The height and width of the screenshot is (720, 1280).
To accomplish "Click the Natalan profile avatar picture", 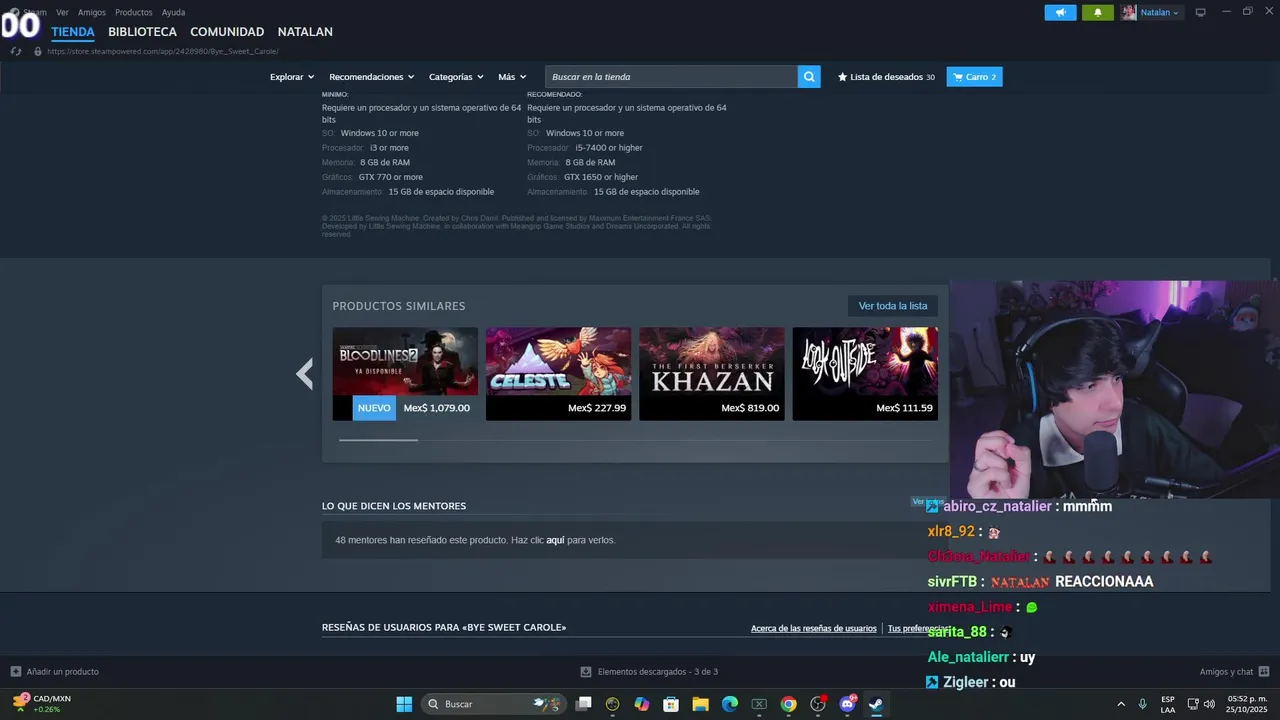I will (x=1129, y=12).
